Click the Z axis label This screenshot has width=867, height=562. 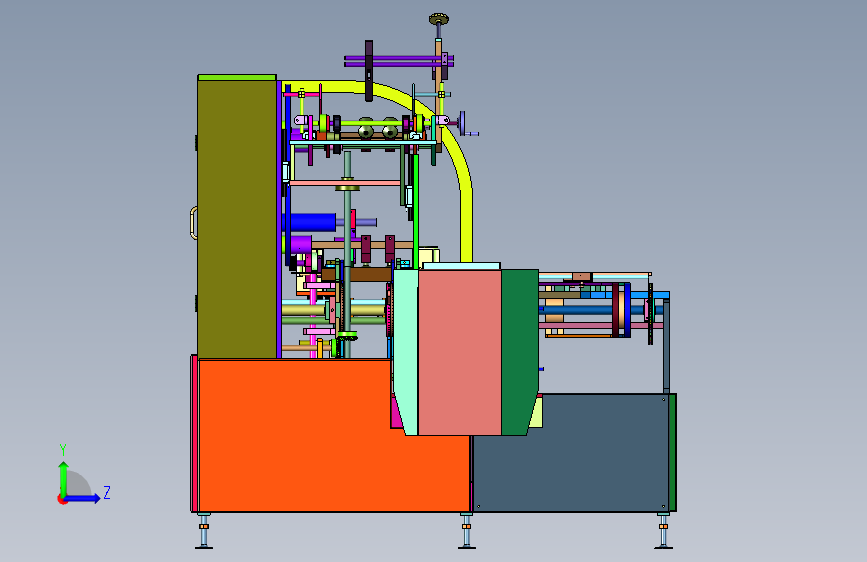click(x=107, y=492)
